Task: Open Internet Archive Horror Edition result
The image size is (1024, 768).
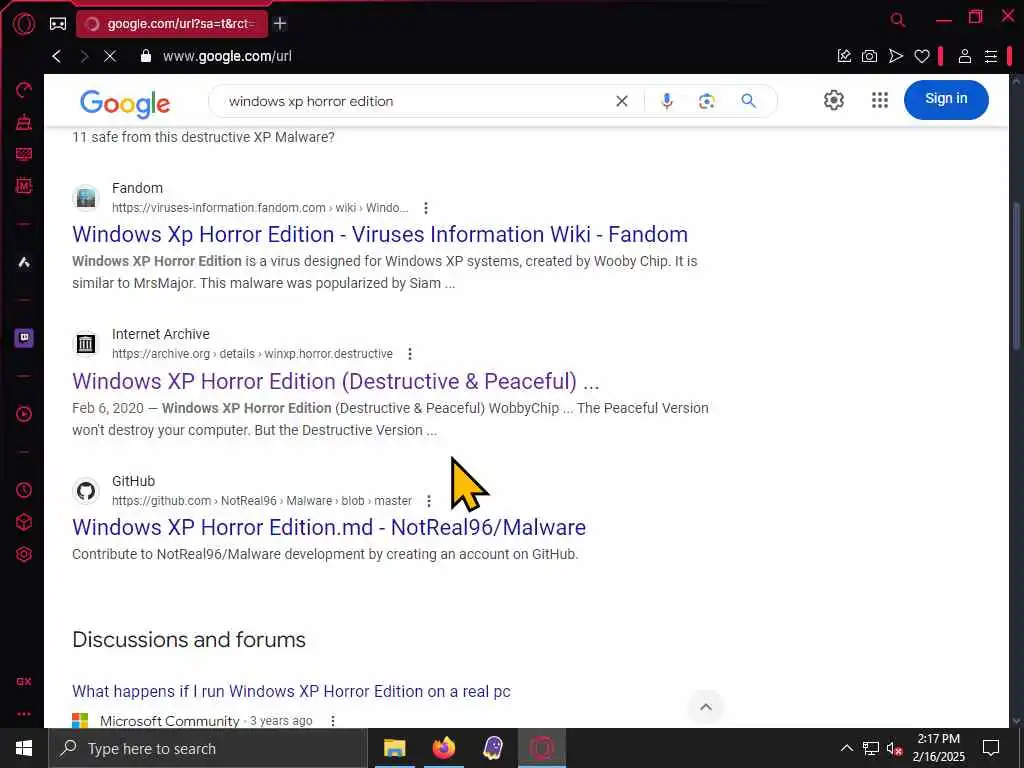Action: [335, 381]
